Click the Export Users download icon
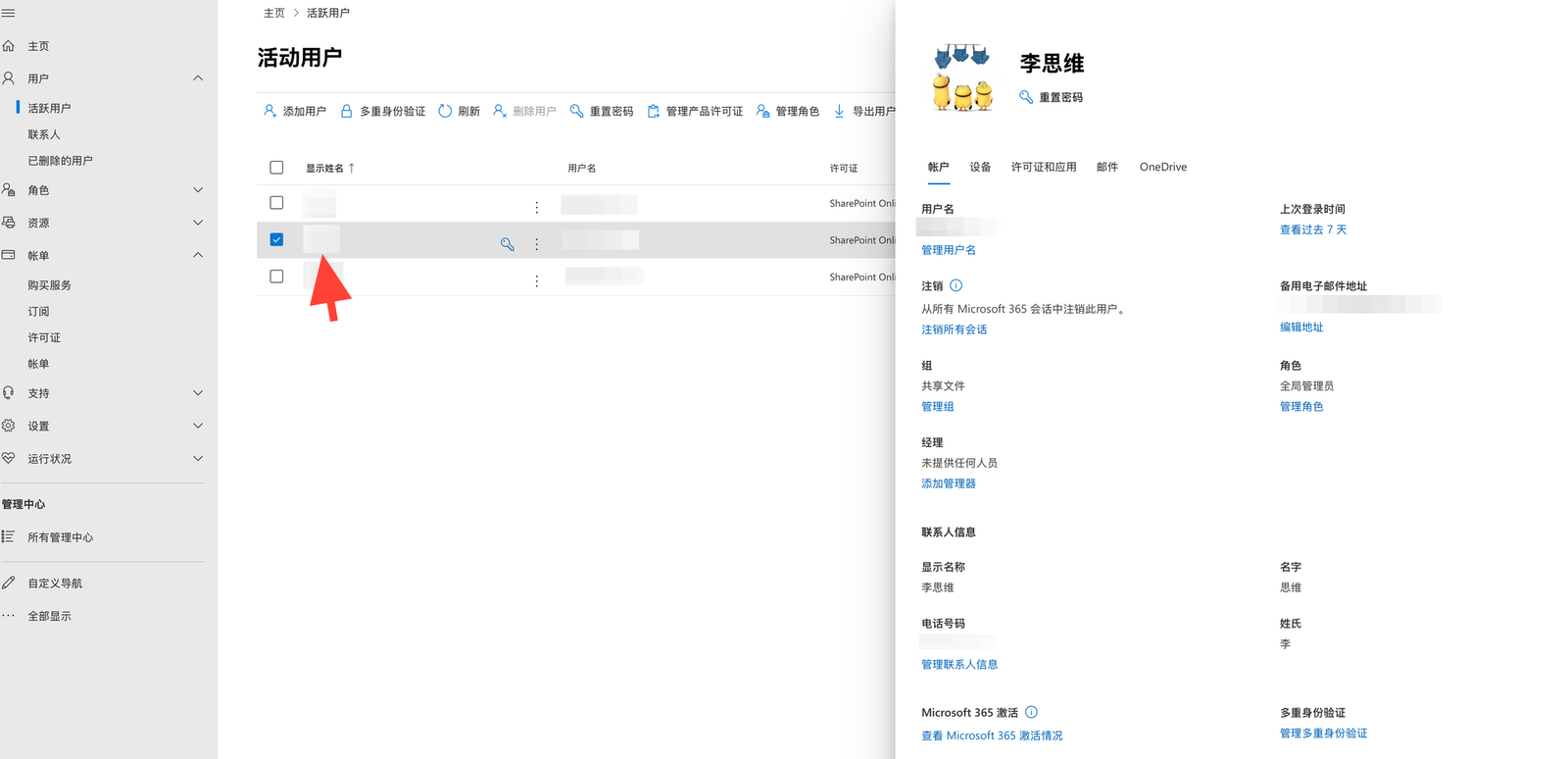The width and height of the screenshot is (1568, 759). click(839, 111)
